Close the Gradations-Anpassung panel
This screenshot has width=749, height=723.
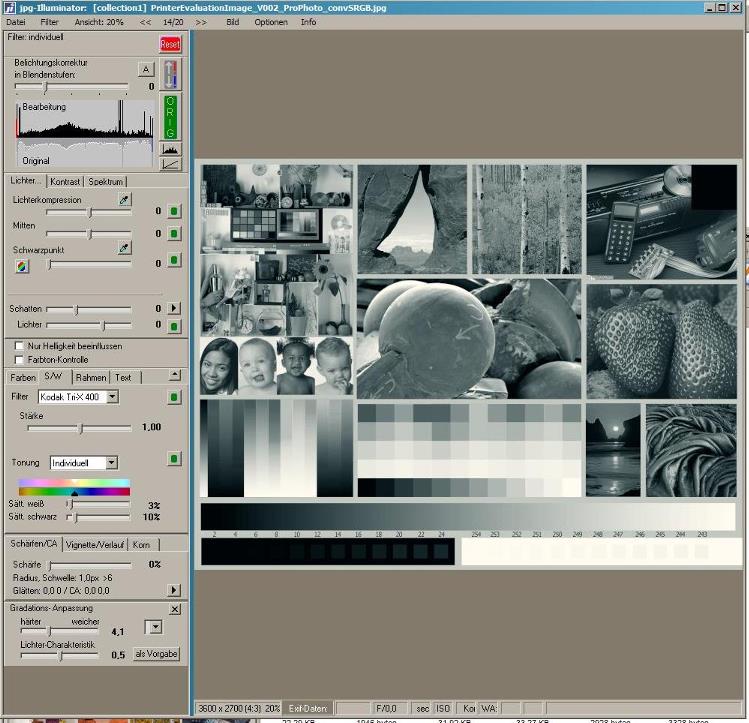(x=175, y=609)
